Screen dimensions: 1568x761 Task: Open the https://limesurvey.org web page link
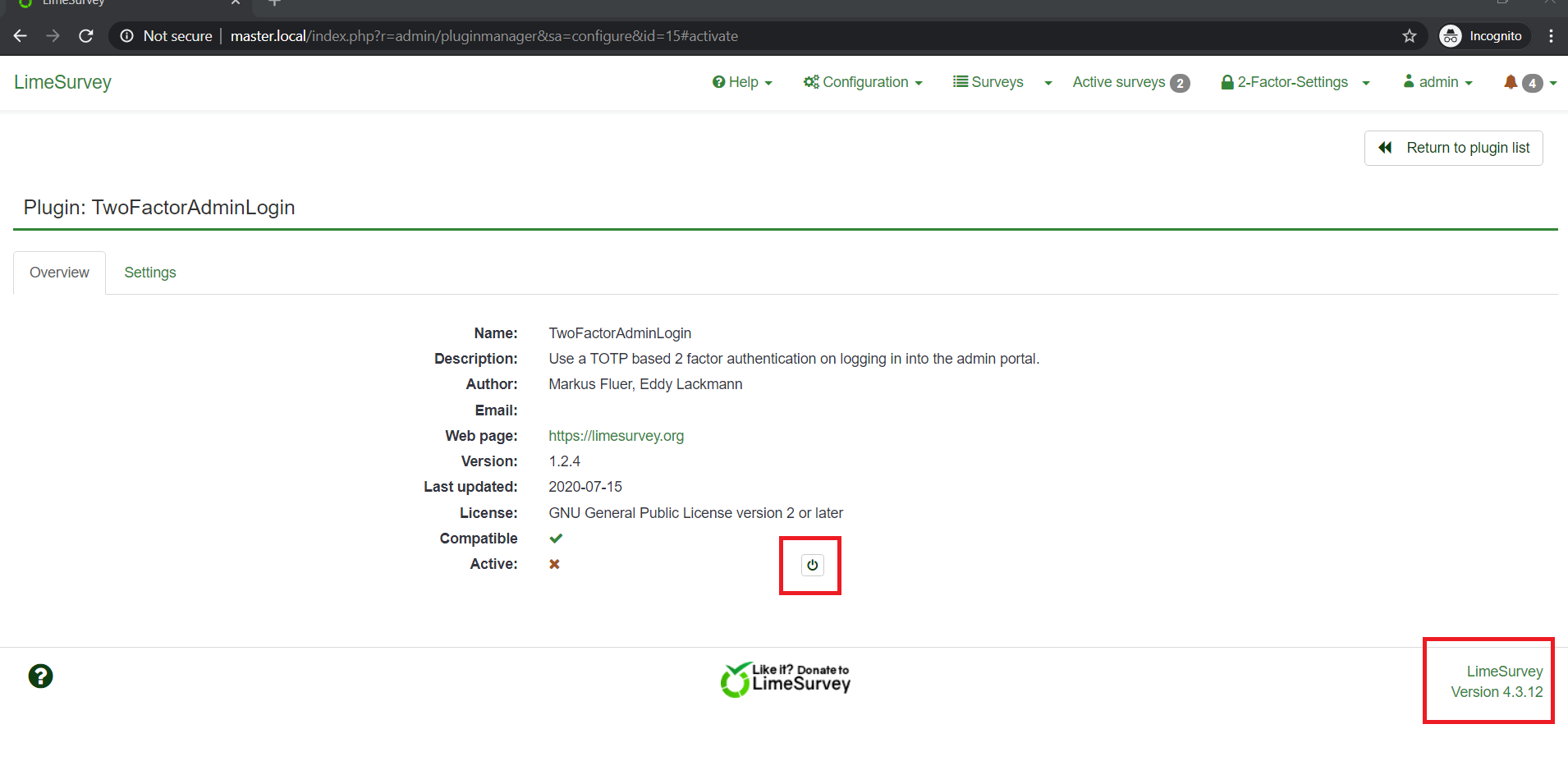point(617,436)
